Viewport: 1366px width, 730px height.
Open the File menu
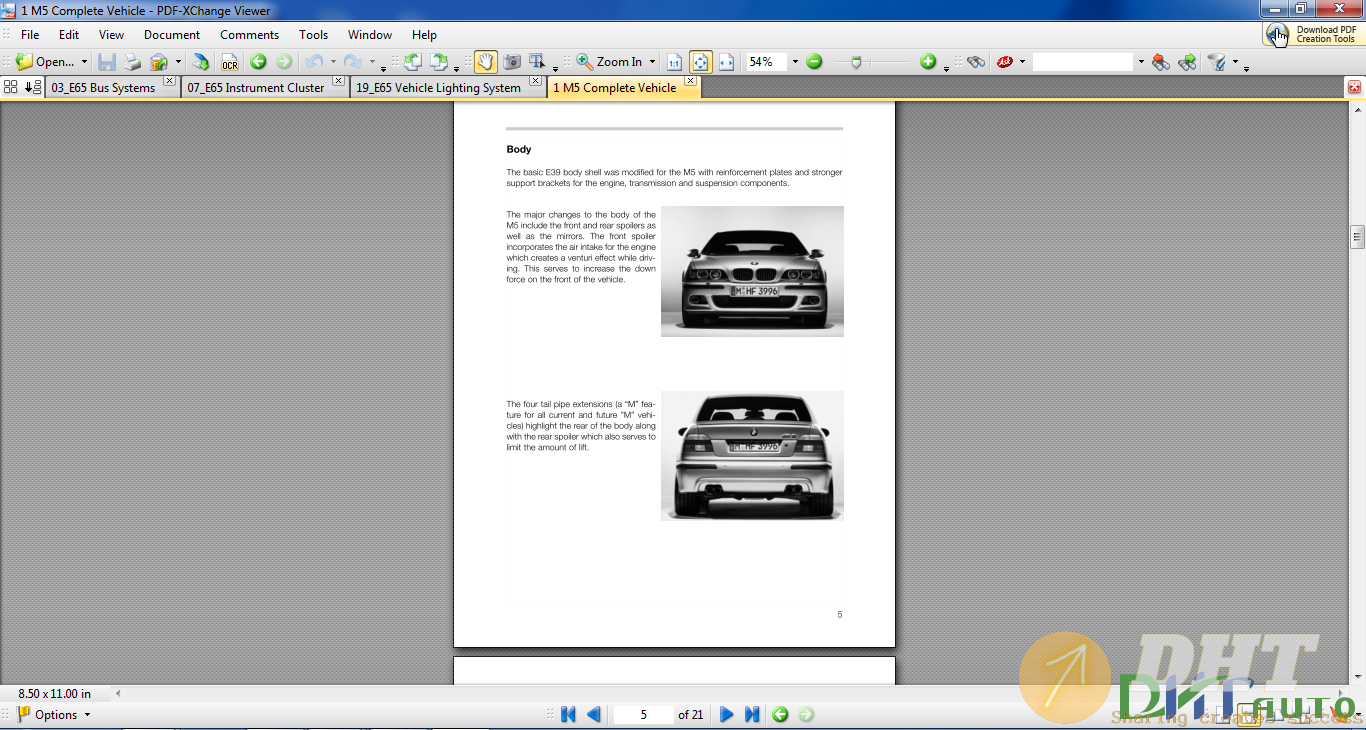click(30, 35)
